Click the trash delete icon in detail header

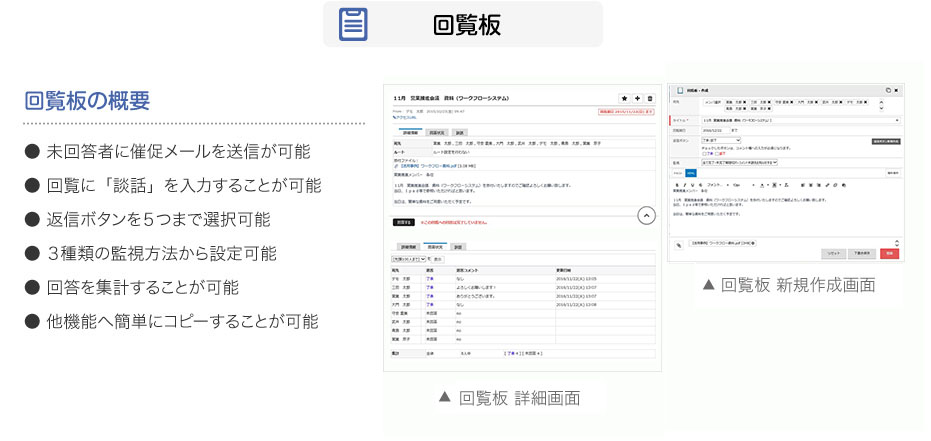[x=650, y=99]
